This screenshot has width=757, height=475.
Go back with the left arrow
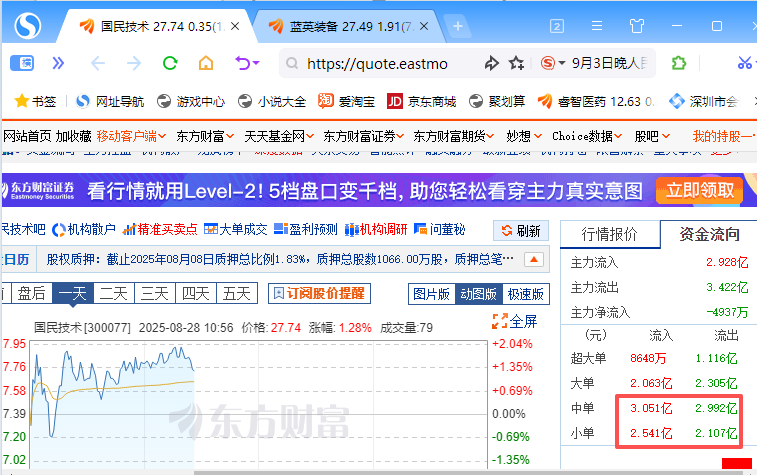tap(98, 63)
